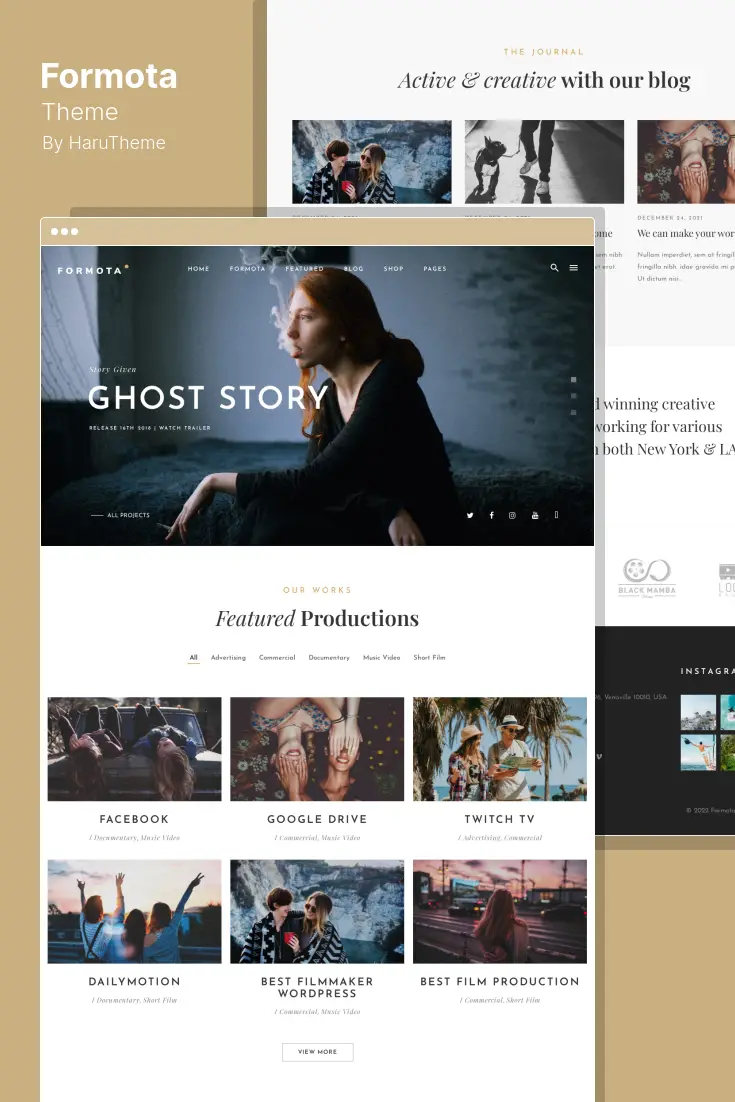Click the Black Mamba partner logo
Screen dimensions: 735x1102
tap(647, 578)
